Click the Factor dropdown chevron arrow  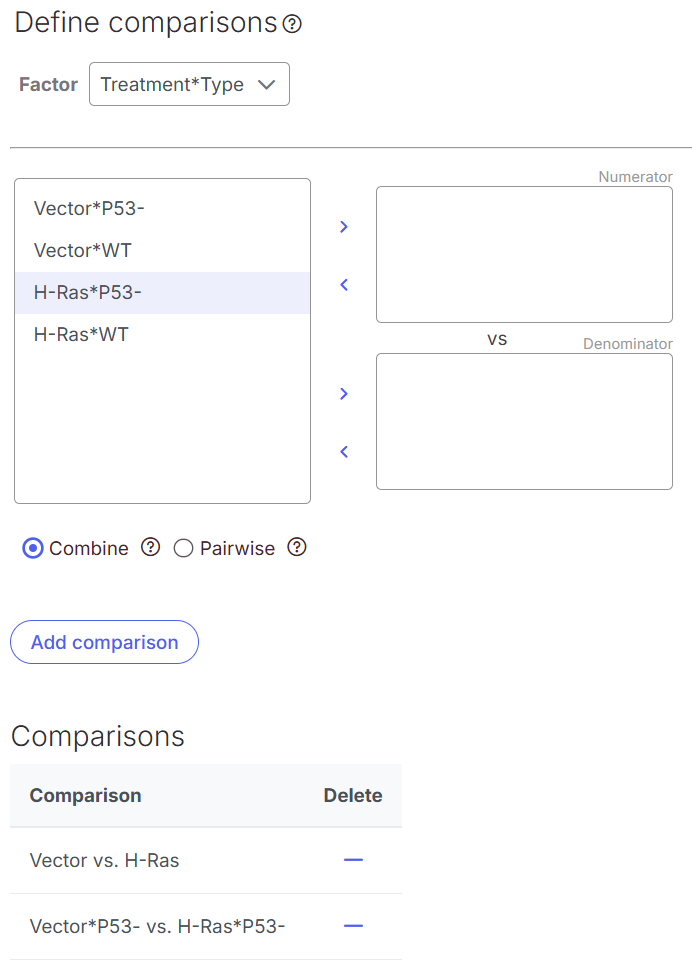point(266,85)
